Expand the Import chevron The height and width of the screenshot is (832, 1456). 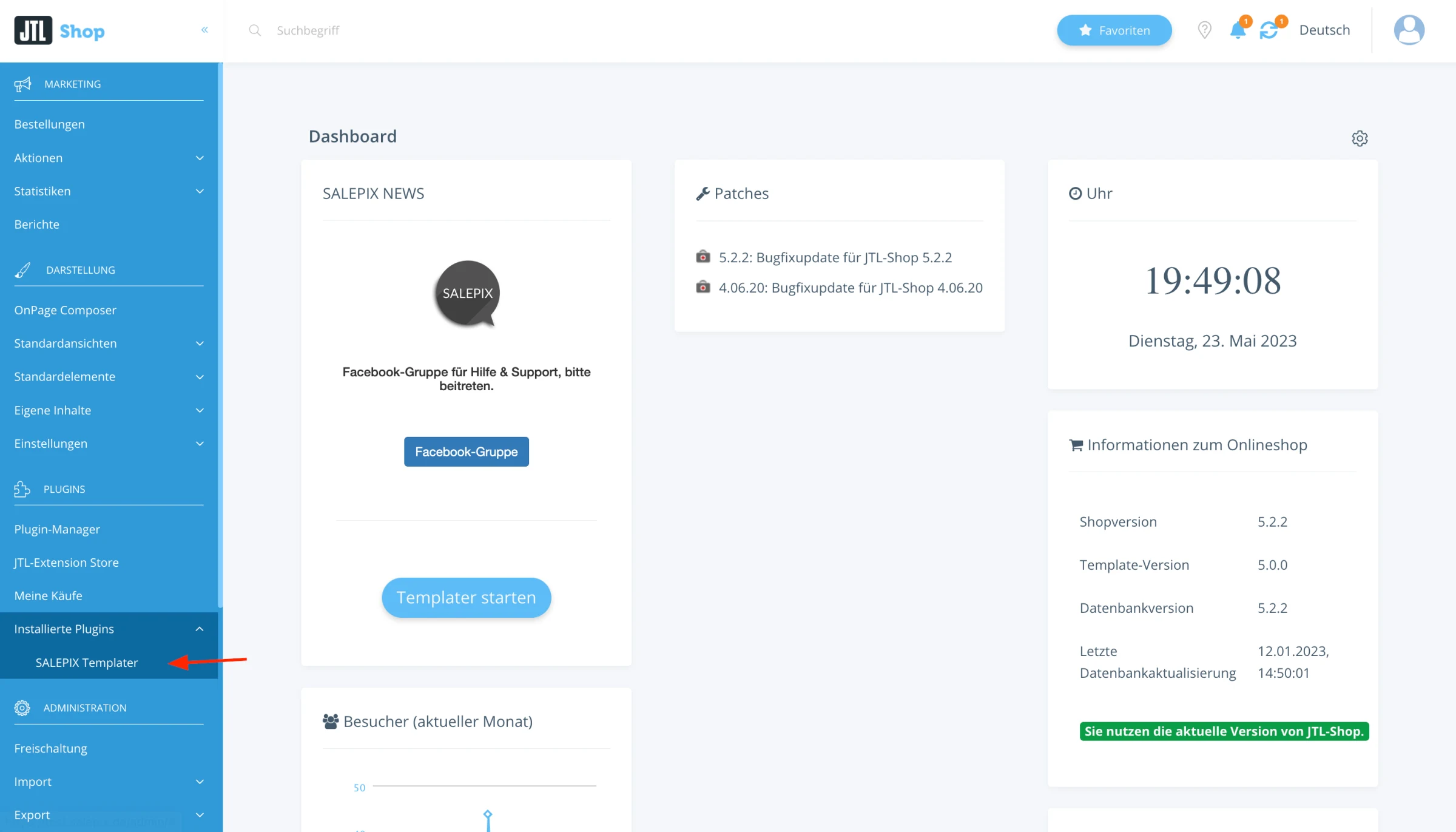pos(200,782)
